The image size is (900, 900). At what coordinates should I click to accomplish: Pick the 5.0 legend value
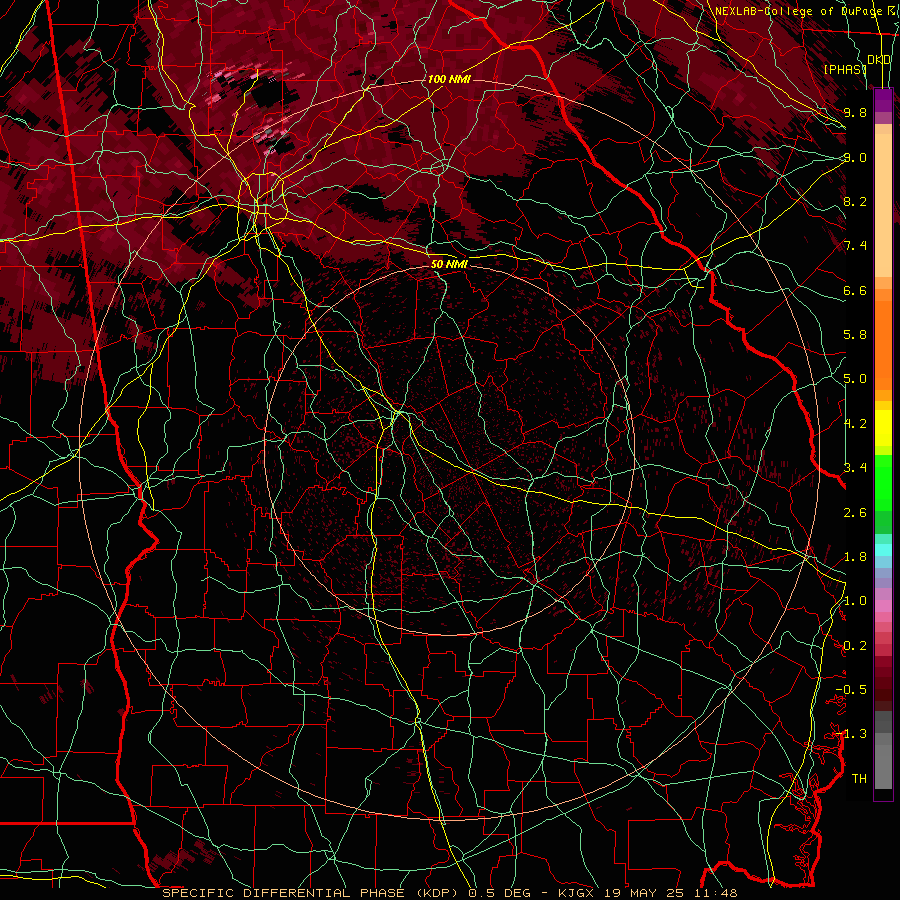(x=855, y=379)
